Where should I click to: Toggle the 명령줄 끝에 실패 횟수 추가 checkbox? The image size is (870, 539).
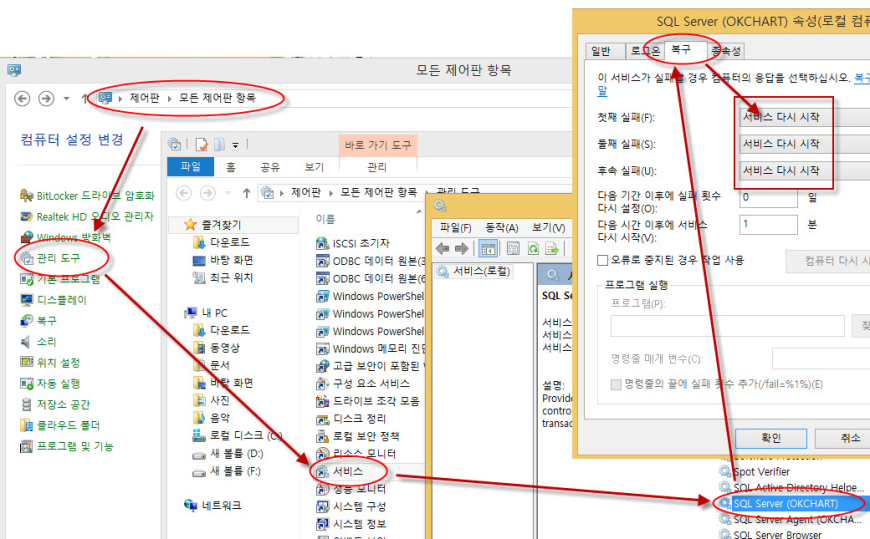pos(615,384)
